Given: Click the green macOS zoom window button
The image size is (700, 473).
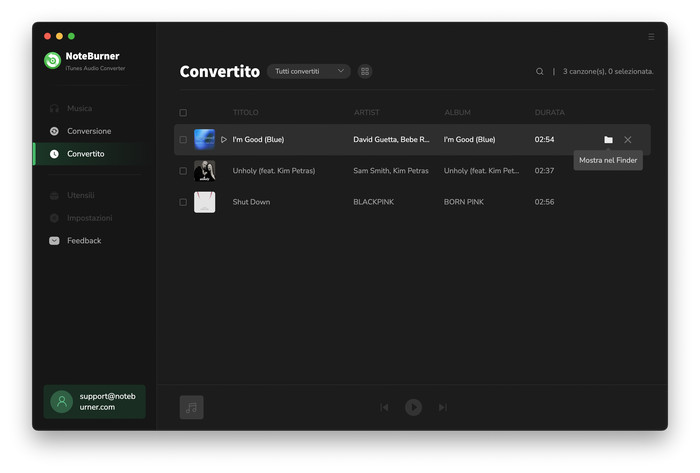Looking at the screenshot, I should point(71,36).
